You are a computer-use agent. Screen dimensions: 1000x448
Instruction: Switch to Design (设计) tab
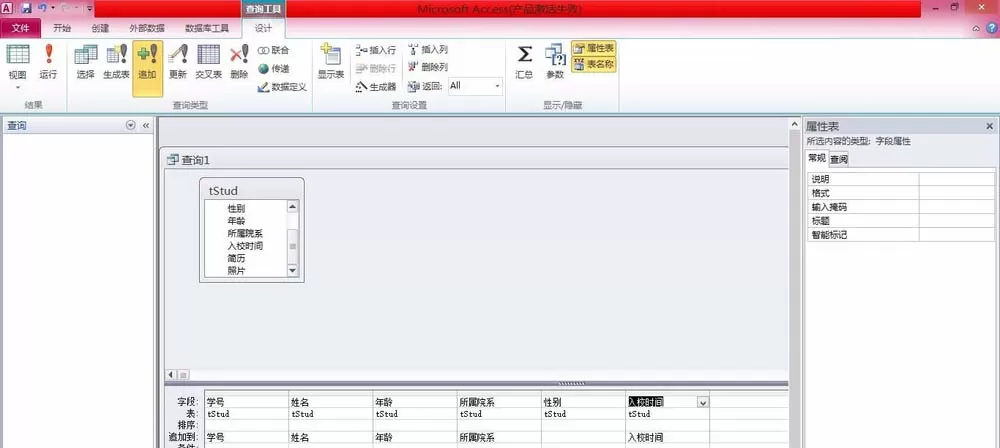click(x=263, y=28)
